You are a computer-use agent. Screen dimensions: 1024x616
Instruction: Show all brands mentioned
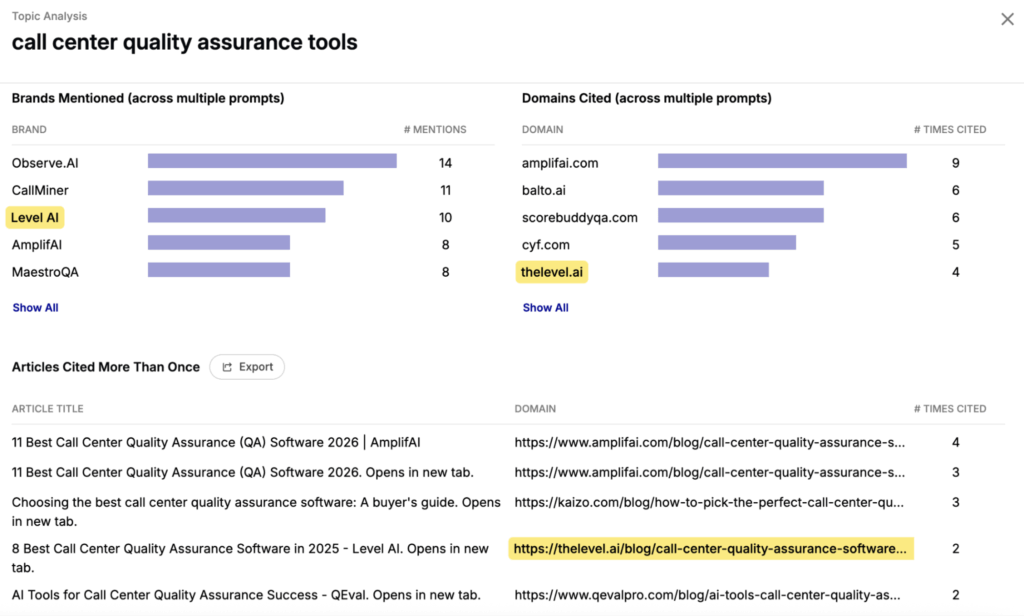point(35,308)
